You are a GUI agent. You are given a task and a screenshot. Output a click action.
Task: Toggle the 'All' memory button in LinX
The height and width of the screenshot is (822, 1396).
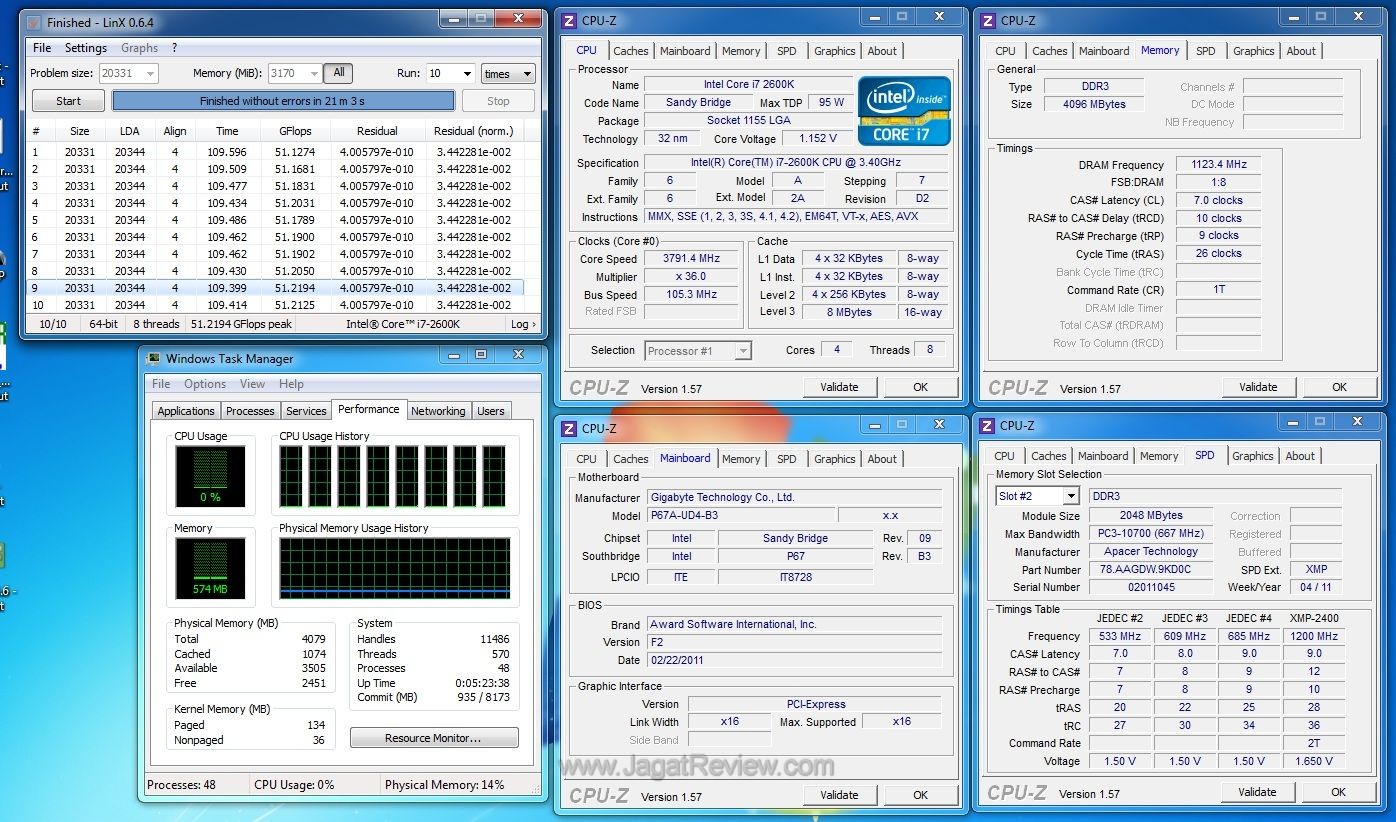point(339,73)
